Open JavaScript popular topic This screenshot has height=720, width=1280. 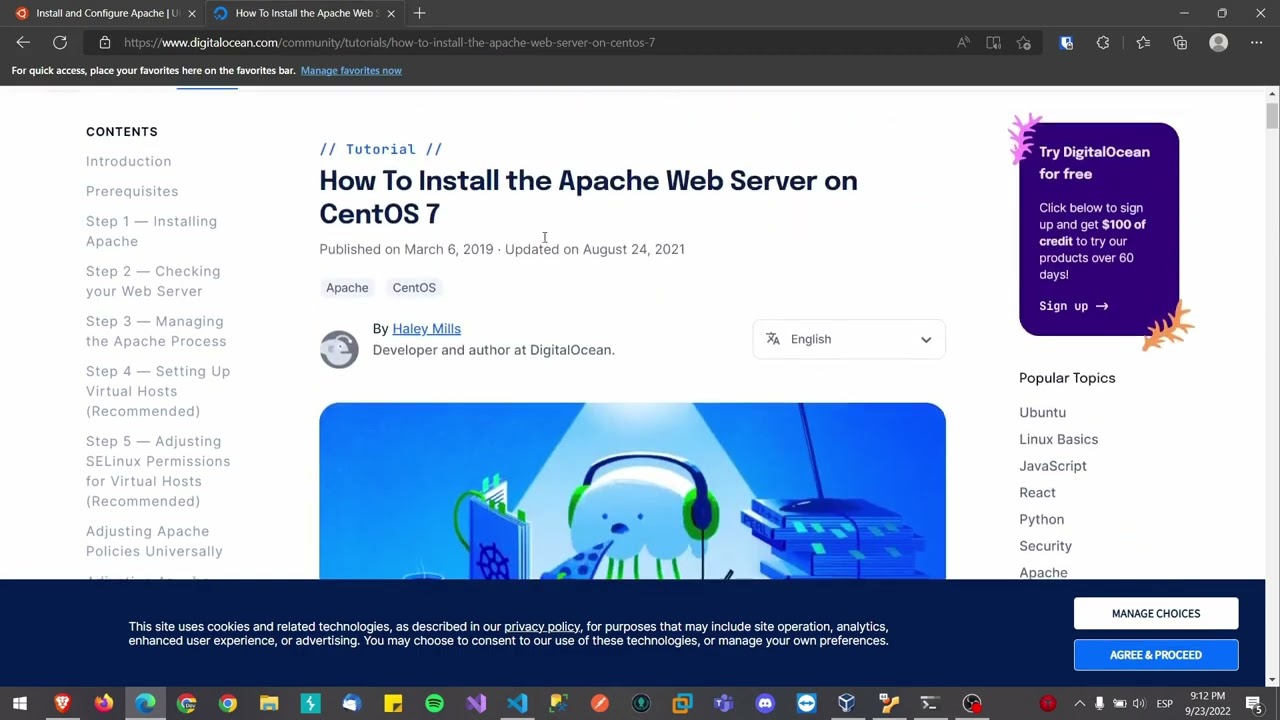[x=1052, y=466]
